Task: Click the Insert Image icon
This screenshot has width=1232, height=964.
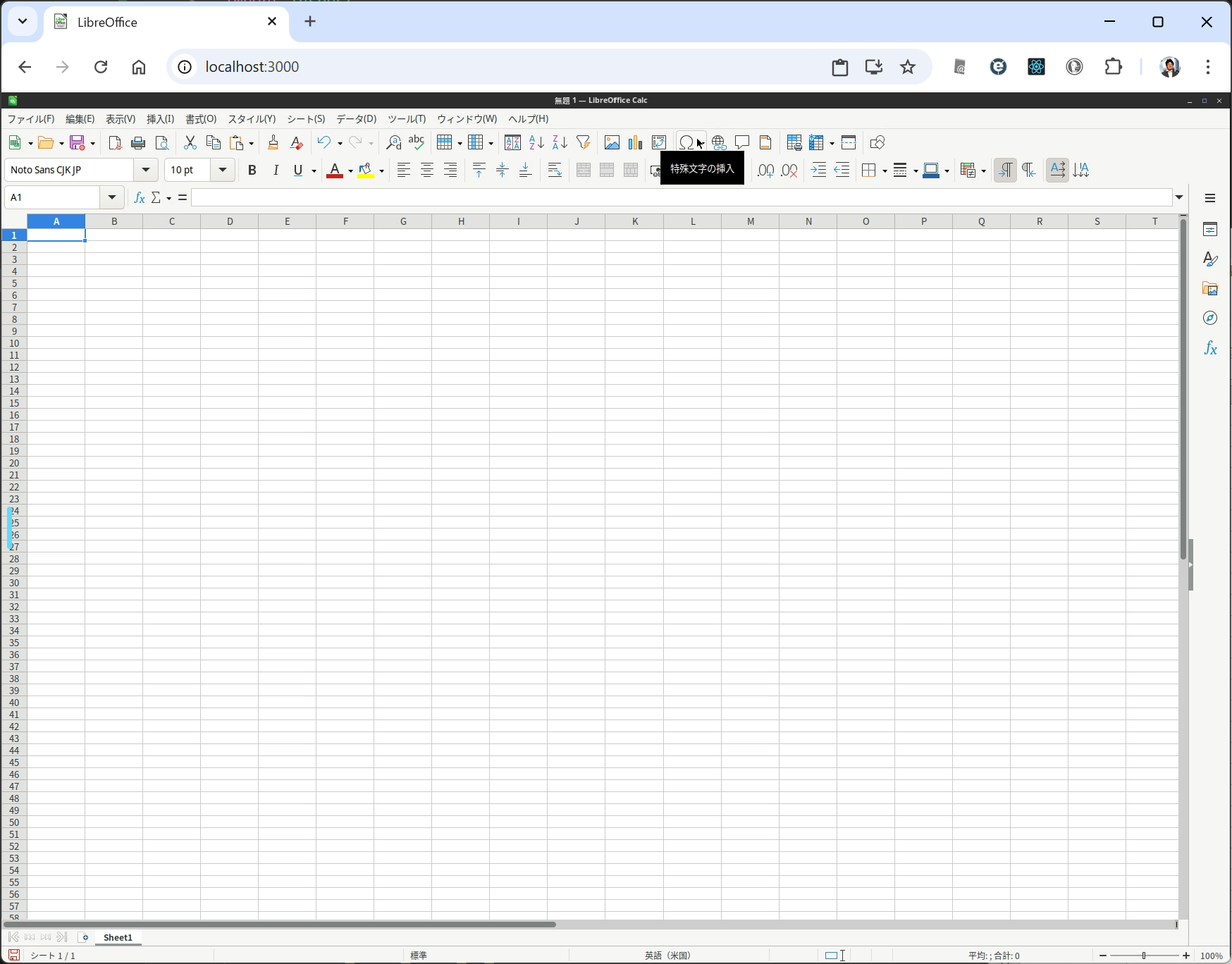Action: click(612, 143)
